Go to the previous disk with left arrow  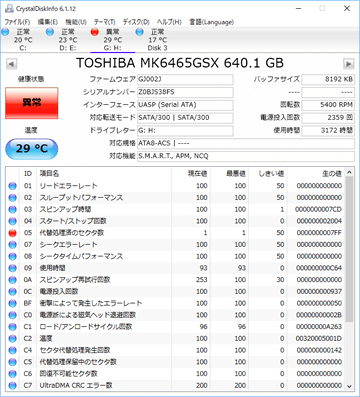click(12, 64)
